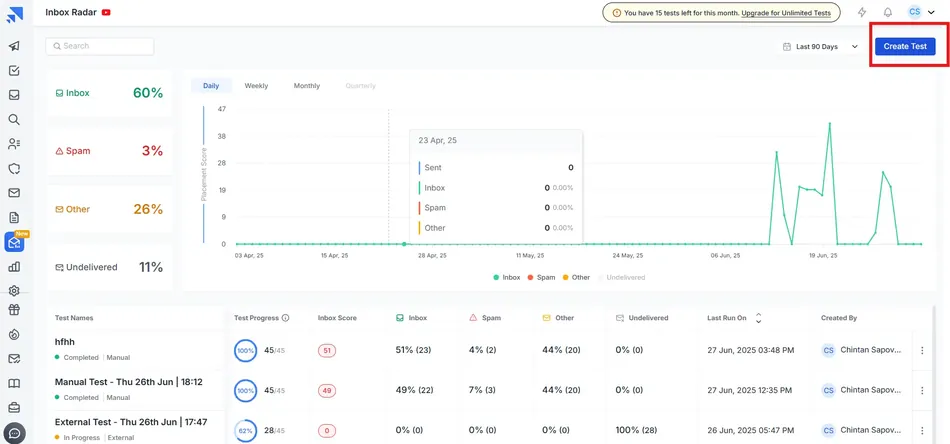Viewport: 950px width, 444px height.
Task: Open the bar chart analytics icon in sidebar
Action: (14, 267)
